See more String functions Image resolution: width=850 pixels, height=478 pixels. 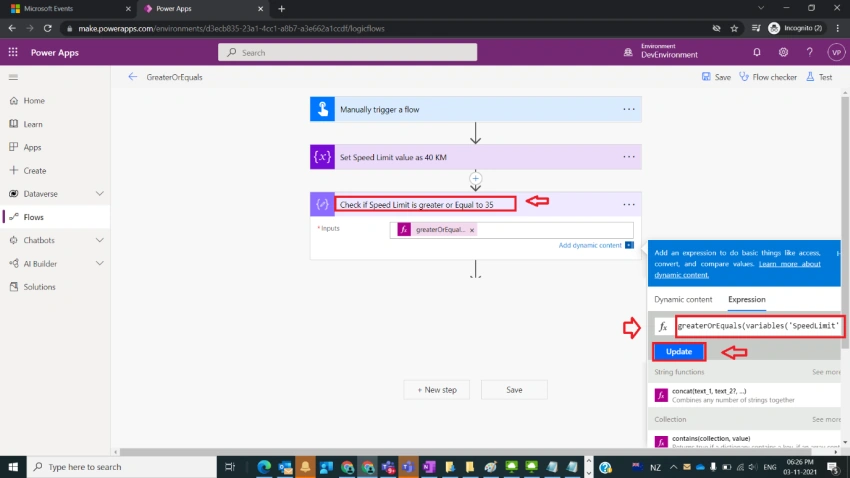826,372
